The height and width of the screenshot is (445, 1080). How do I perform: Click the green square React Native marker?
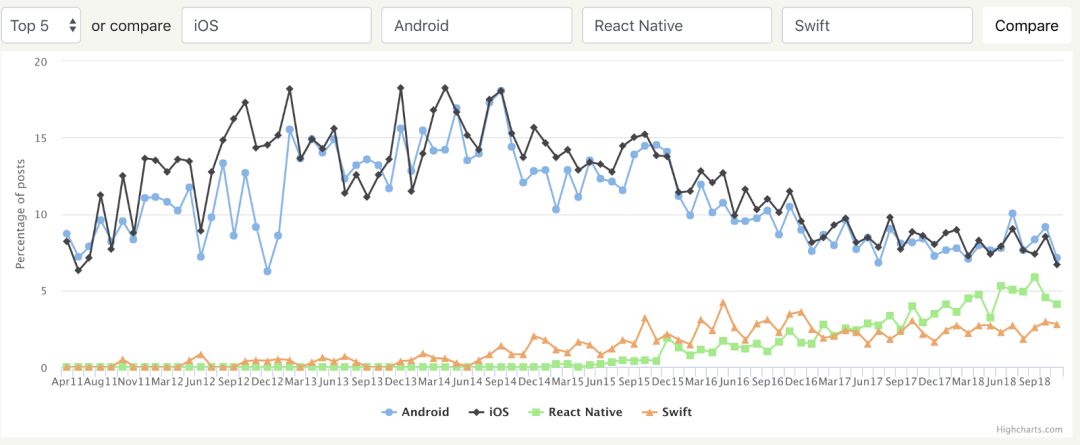[x=539, y=411]
